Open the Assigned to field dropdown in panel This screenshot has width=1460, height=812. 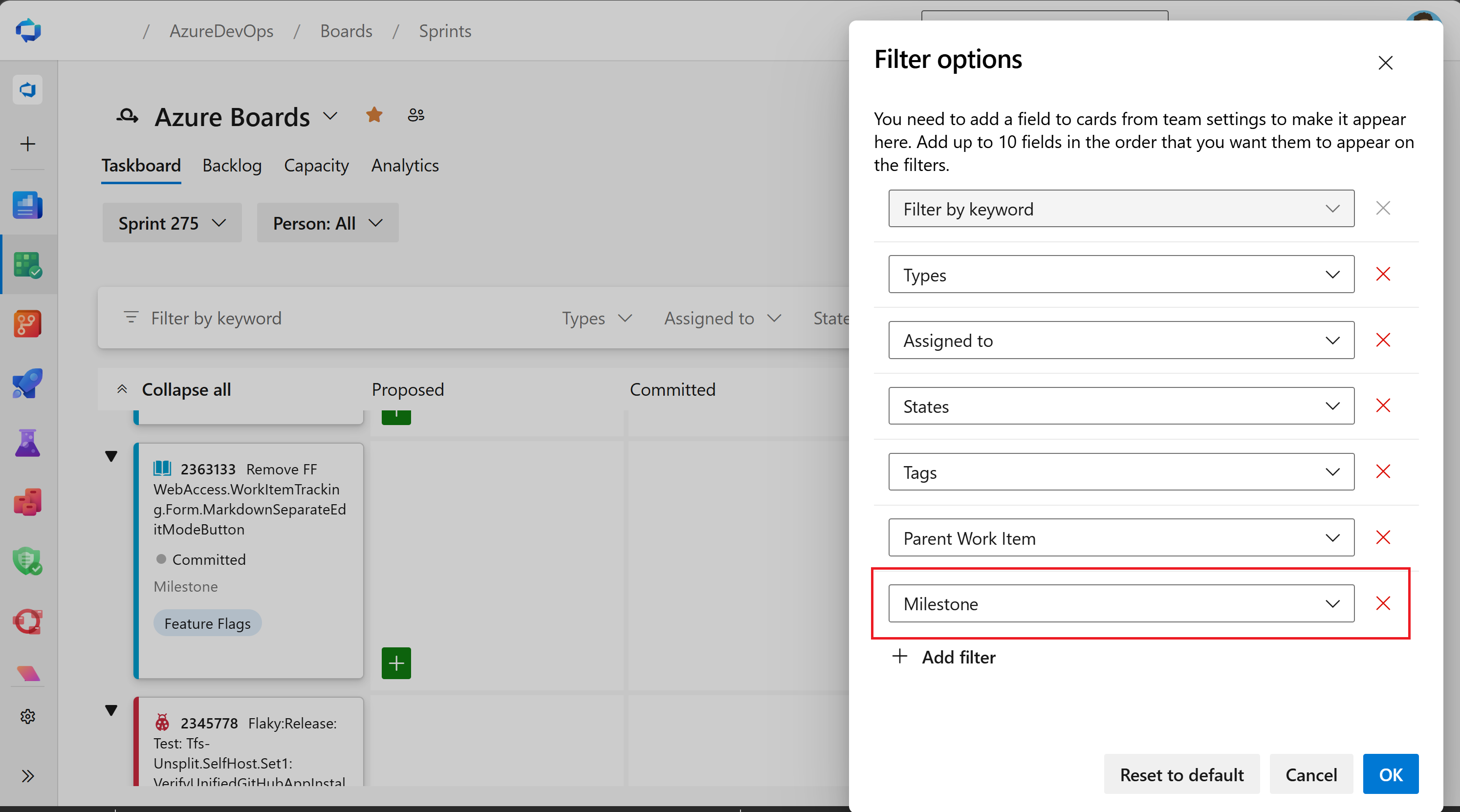point(1121,340)
